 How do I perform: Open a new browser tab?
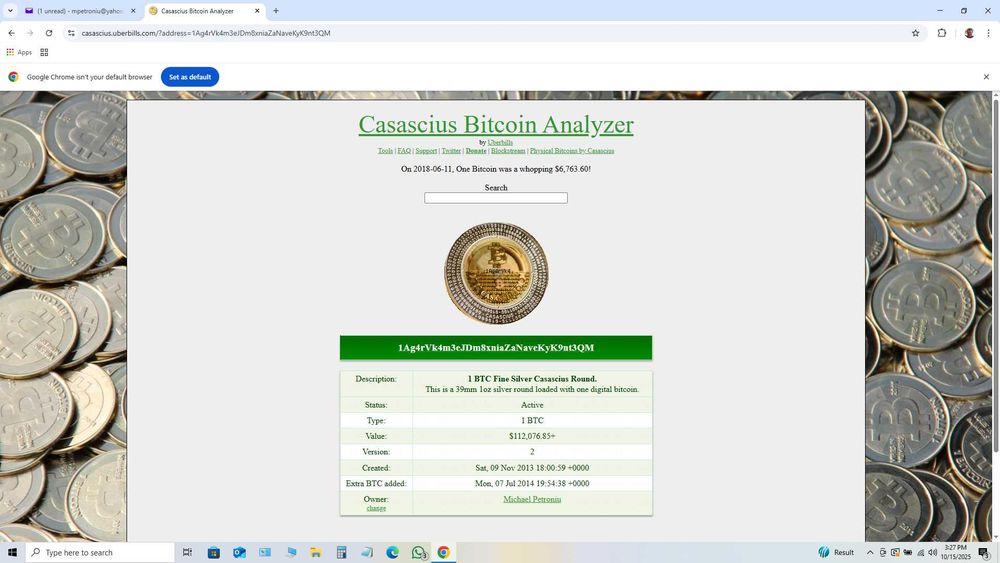276,11
